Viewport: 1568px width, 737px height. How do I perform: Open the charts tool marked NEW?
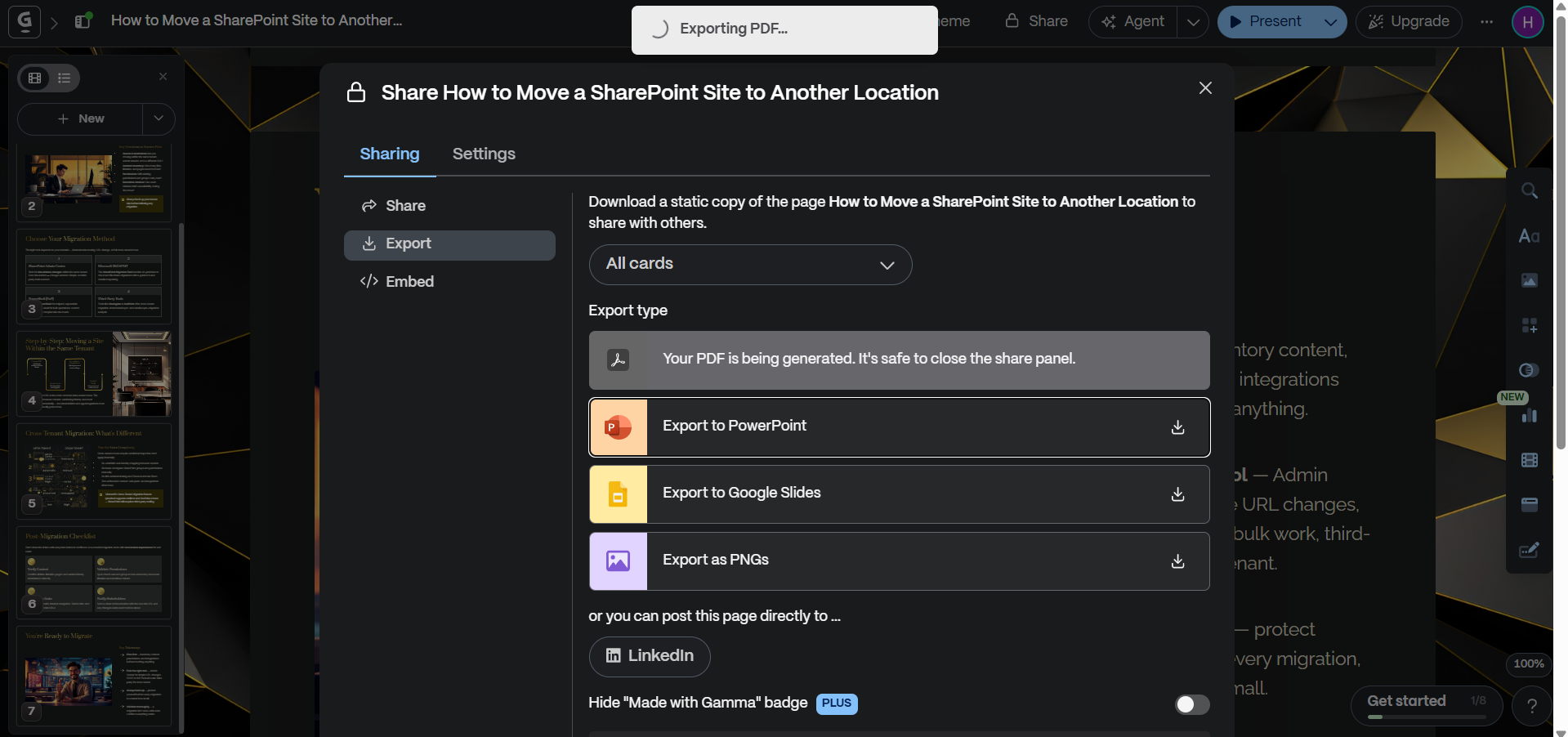1530,415
